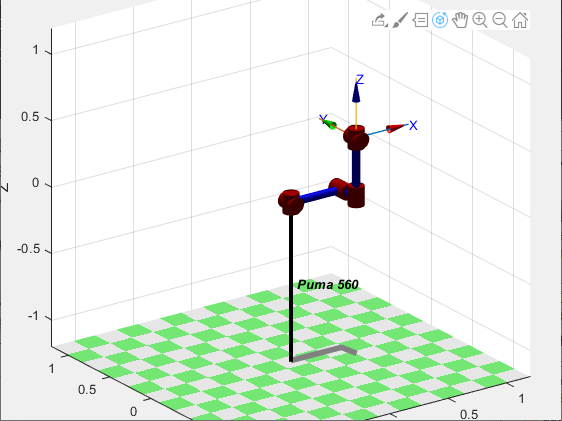Click the 'Puma 560' robot label
Viewport: 562px width, 421px height.
click(328, 284)
